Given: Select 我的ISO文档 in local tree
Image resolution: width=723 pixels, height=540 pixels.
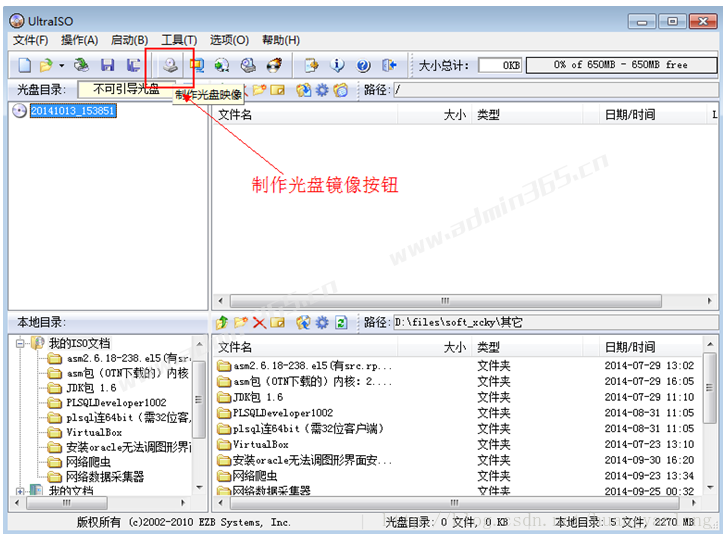Looking at the screenshot, I should click(79, 343).
